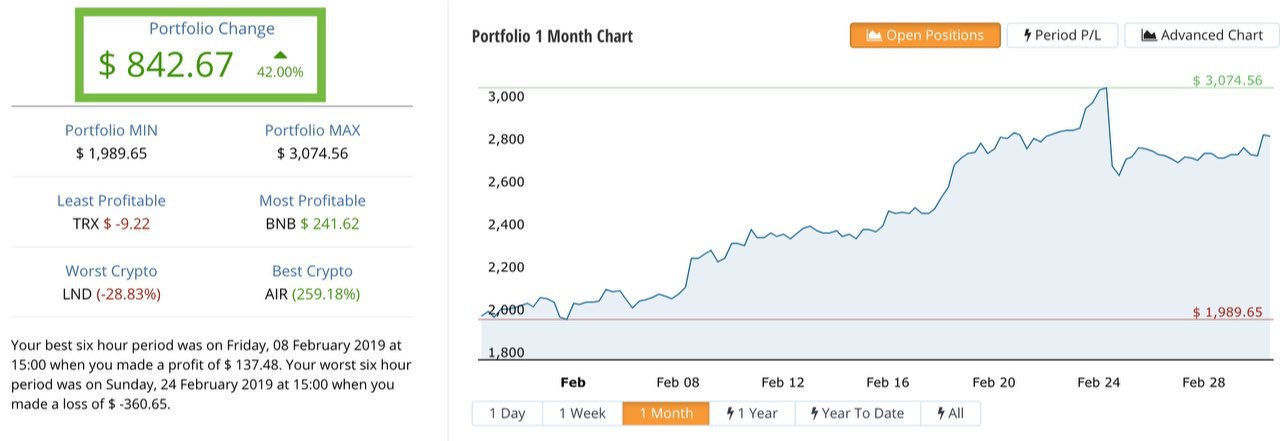Click the Portfolio MIN label
This screenshot has height=441, width=1280.
(x=111, y=130)
